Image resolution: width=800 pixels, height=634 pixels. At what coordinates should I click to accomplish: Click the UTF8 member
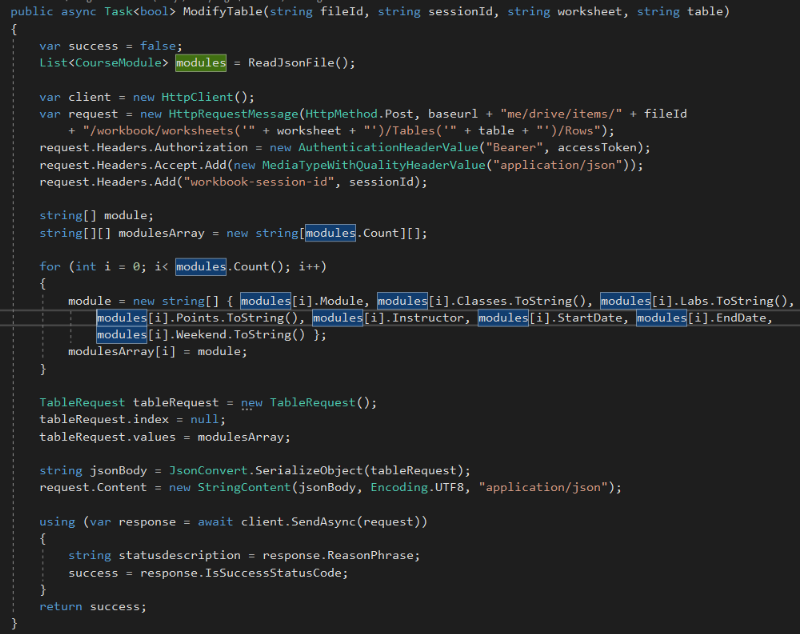coord(449,487)
